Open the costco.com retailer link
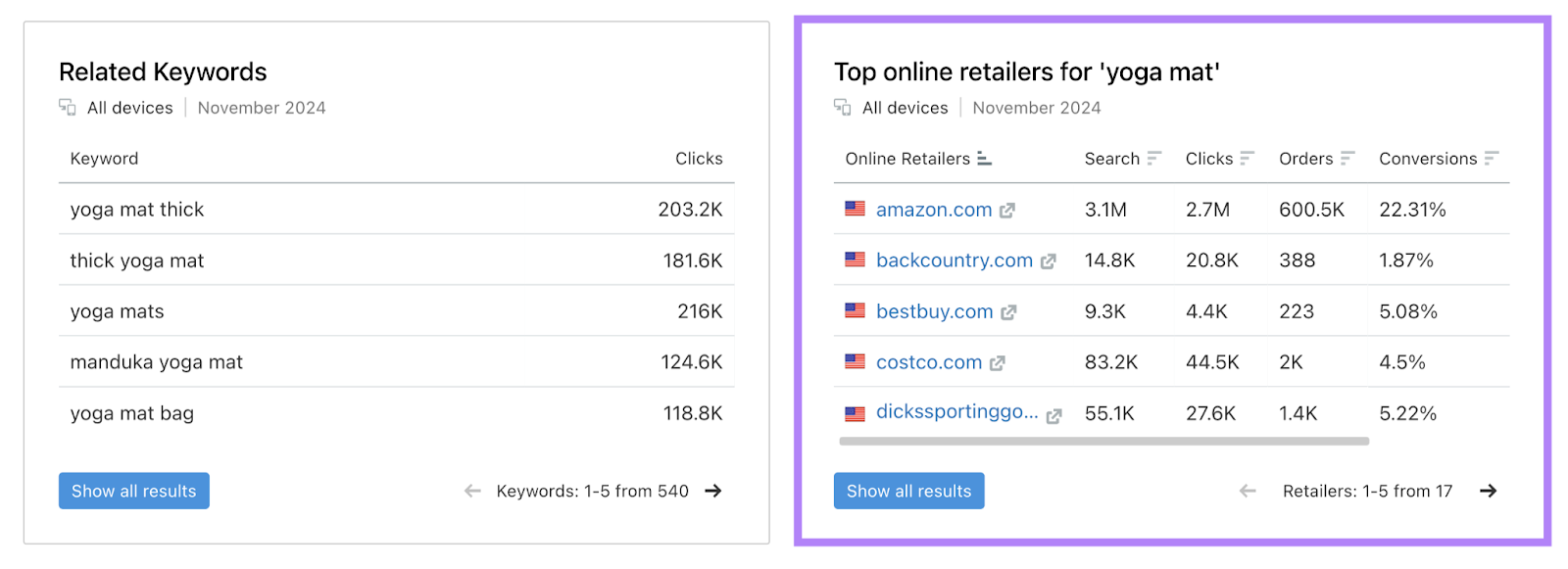This screenshot has height=569, width=1568. [929, 361]
